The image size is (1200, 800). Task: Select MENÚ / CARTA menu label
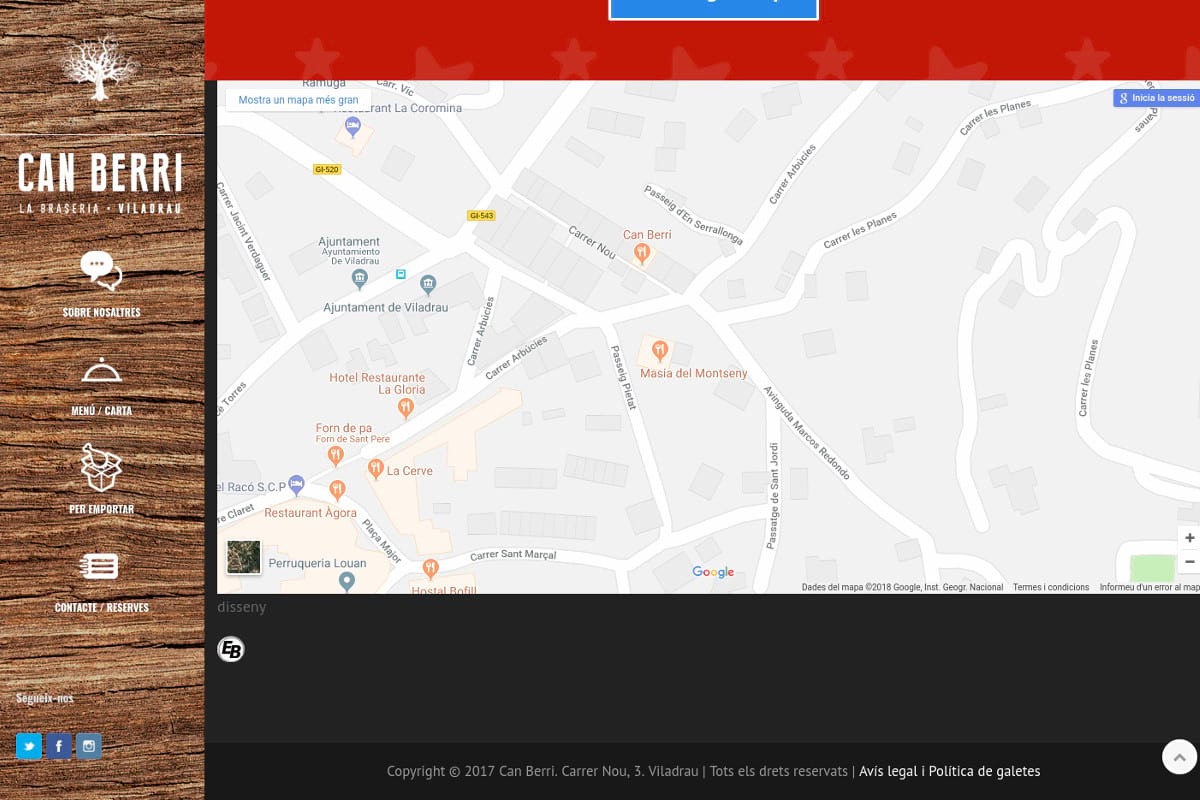tap(101, 411)
